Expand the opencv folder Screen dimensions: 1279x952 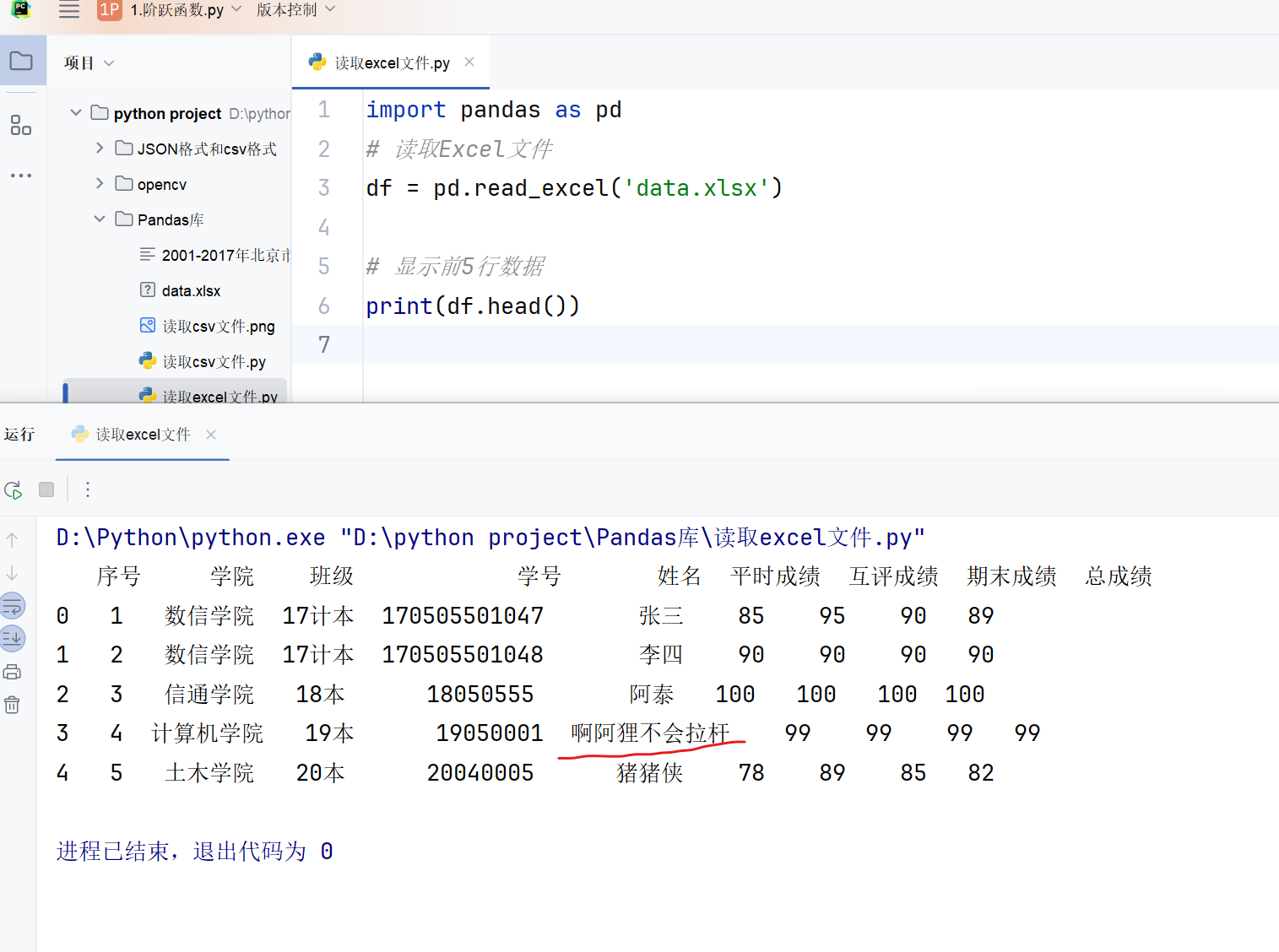100,183
